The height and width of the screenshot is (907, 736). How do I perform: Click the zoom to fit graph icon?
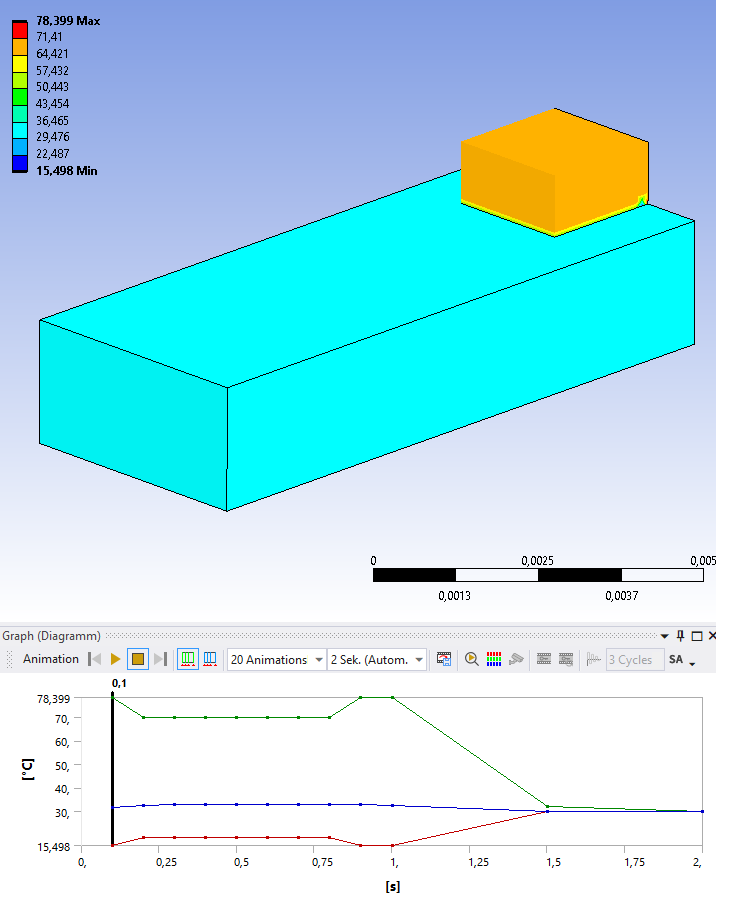tap(472, 659)
